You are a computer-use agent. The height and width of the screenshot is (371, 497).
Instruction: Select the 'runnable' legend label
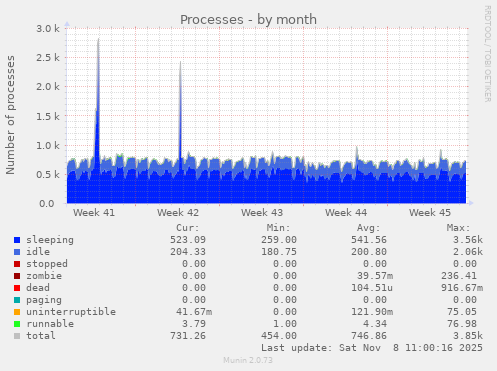(x=50, y=324)
